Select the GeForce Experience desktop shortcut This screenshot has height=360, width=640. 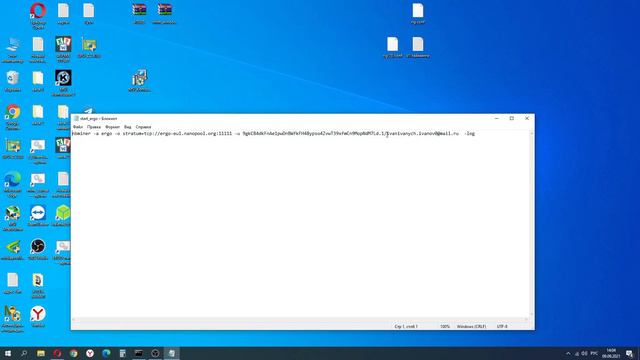tap(13, 249)
